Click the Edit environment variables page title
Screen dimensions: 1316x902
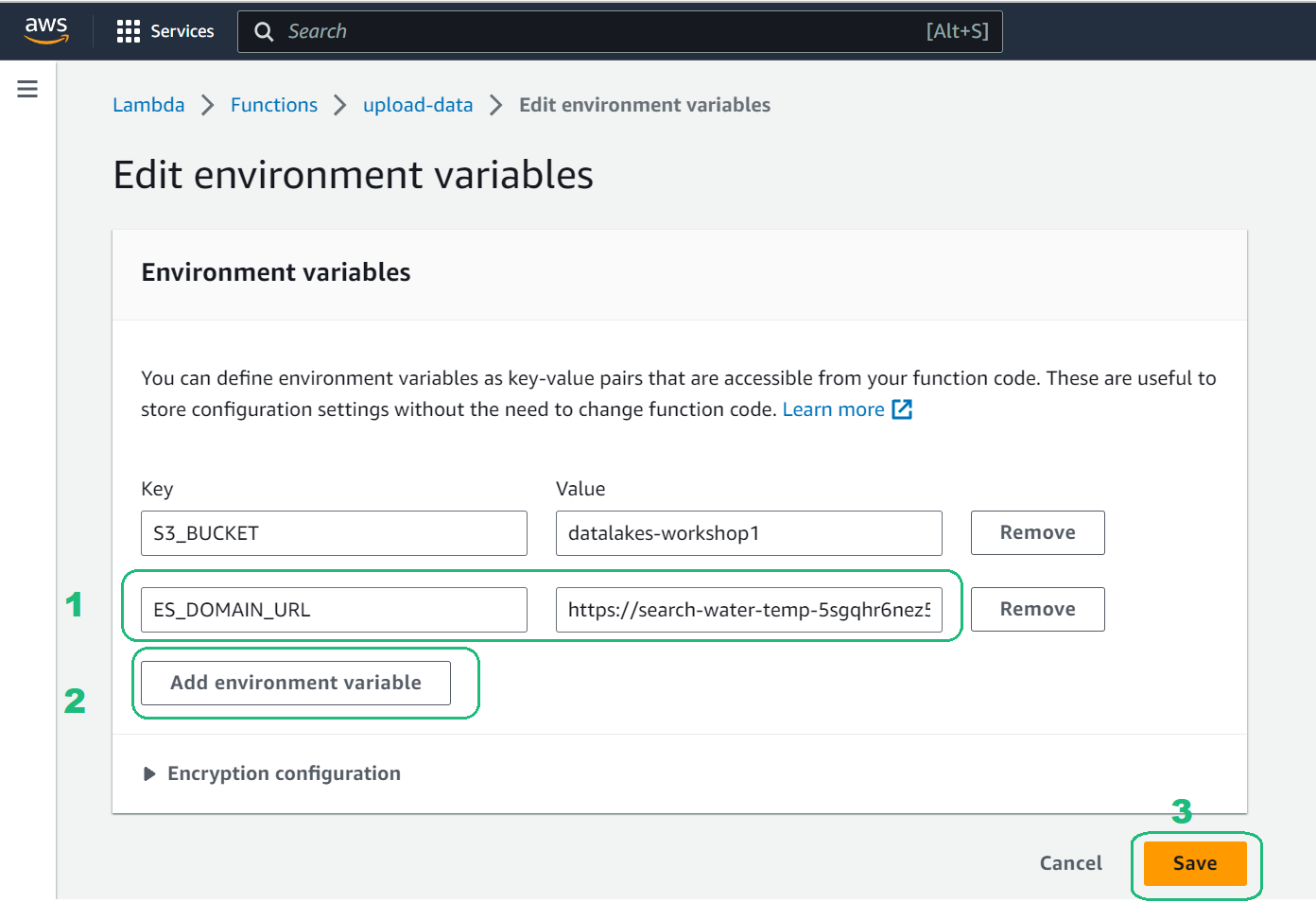pos(354,175)
